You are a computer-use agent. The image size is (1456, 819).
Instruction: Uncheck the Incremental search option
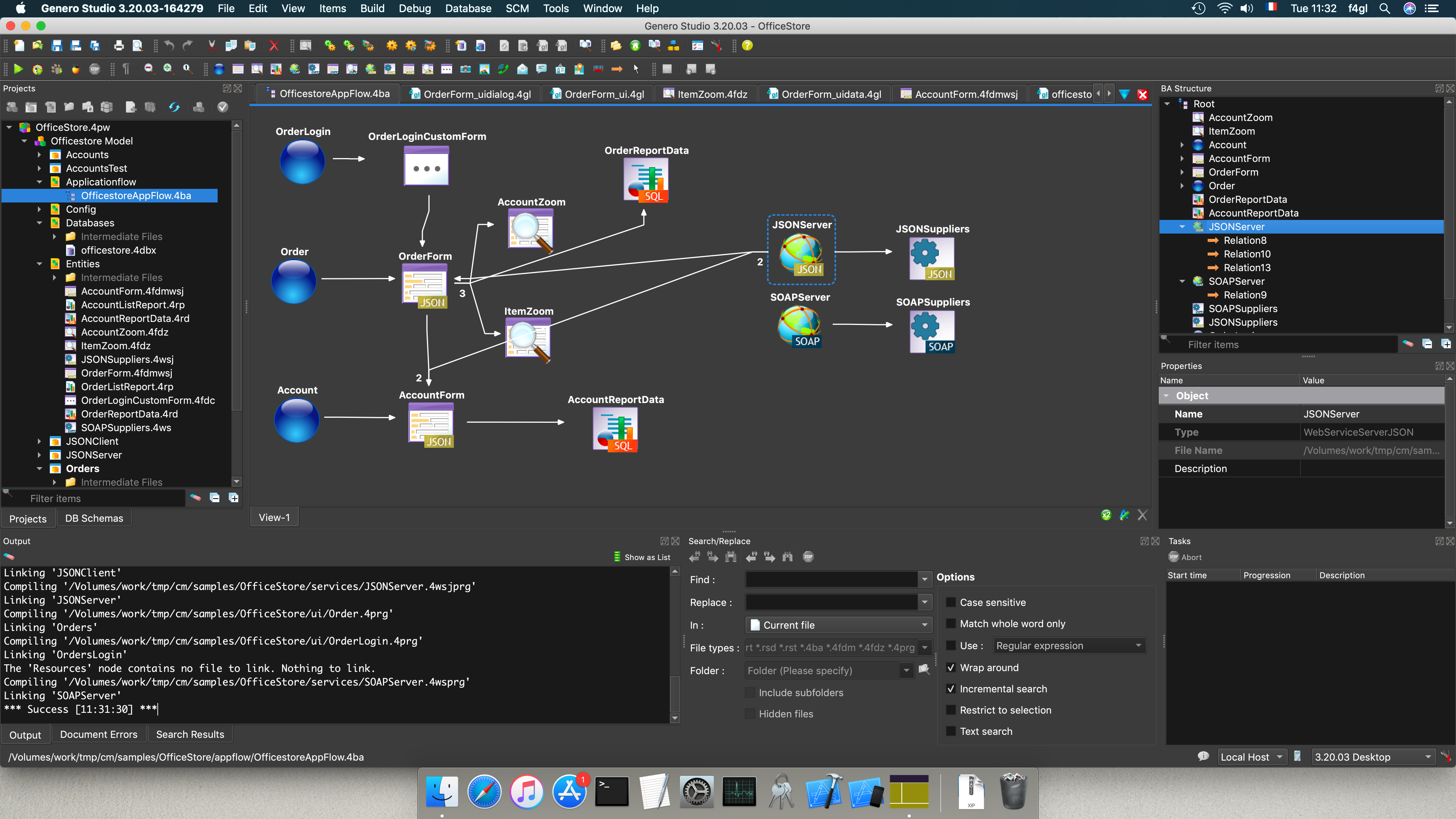point(951,689)
